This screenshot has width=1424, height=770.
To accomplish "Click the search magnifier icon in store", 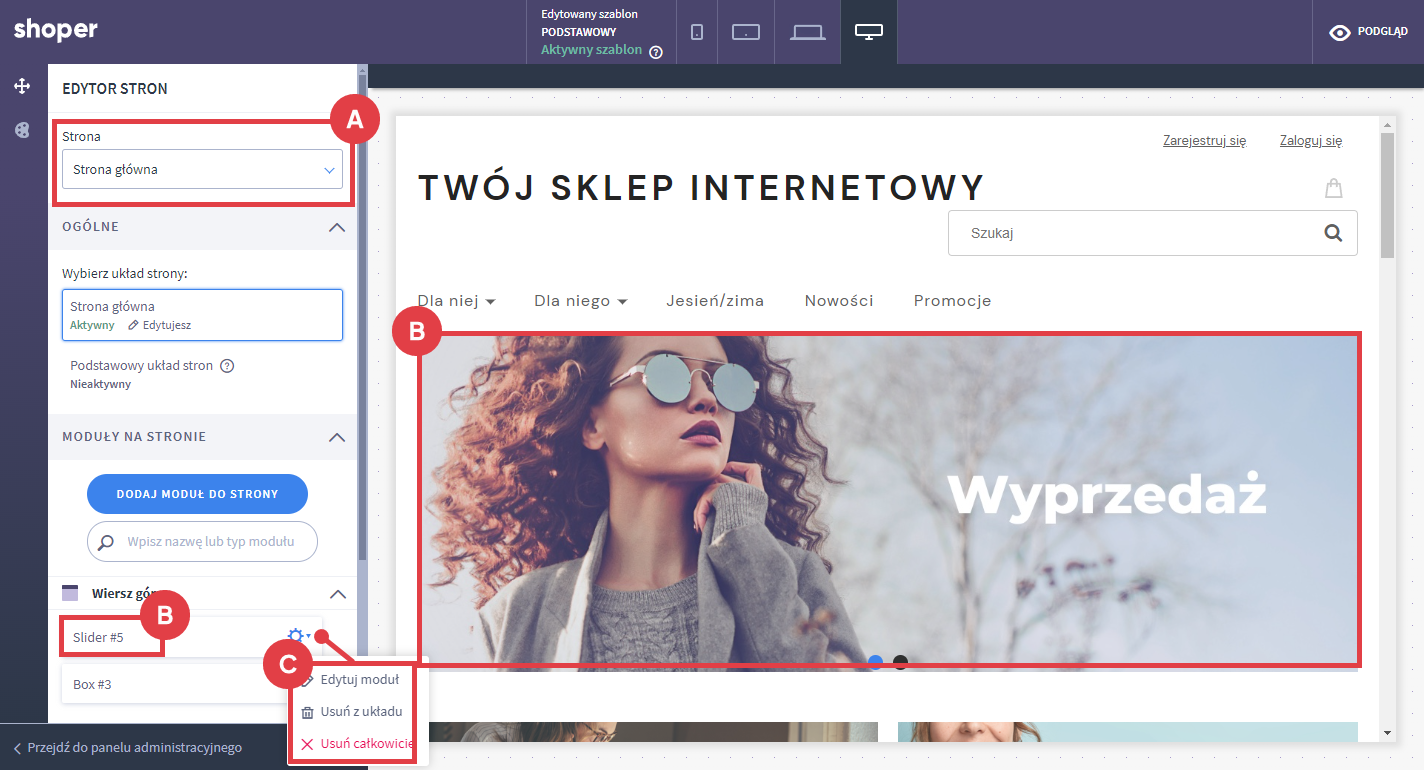I will (1332, 233).
